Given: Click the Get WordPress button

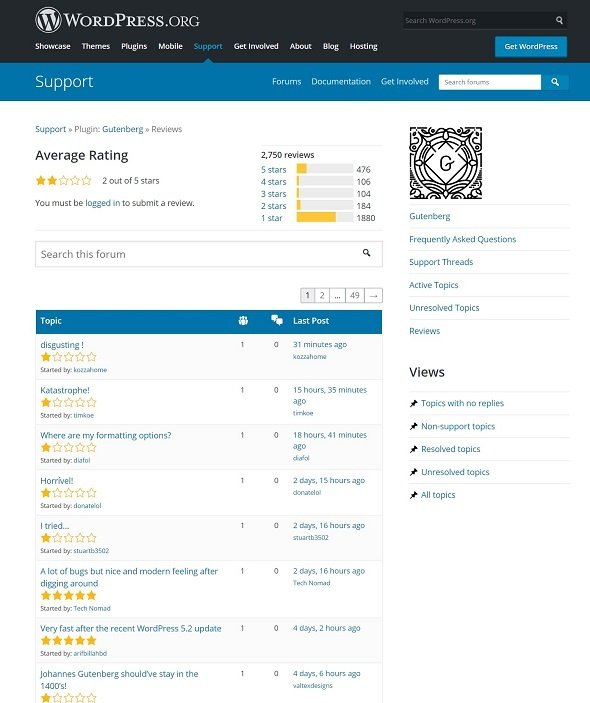Looking at the screenshot, I should (x=531, y=47).
